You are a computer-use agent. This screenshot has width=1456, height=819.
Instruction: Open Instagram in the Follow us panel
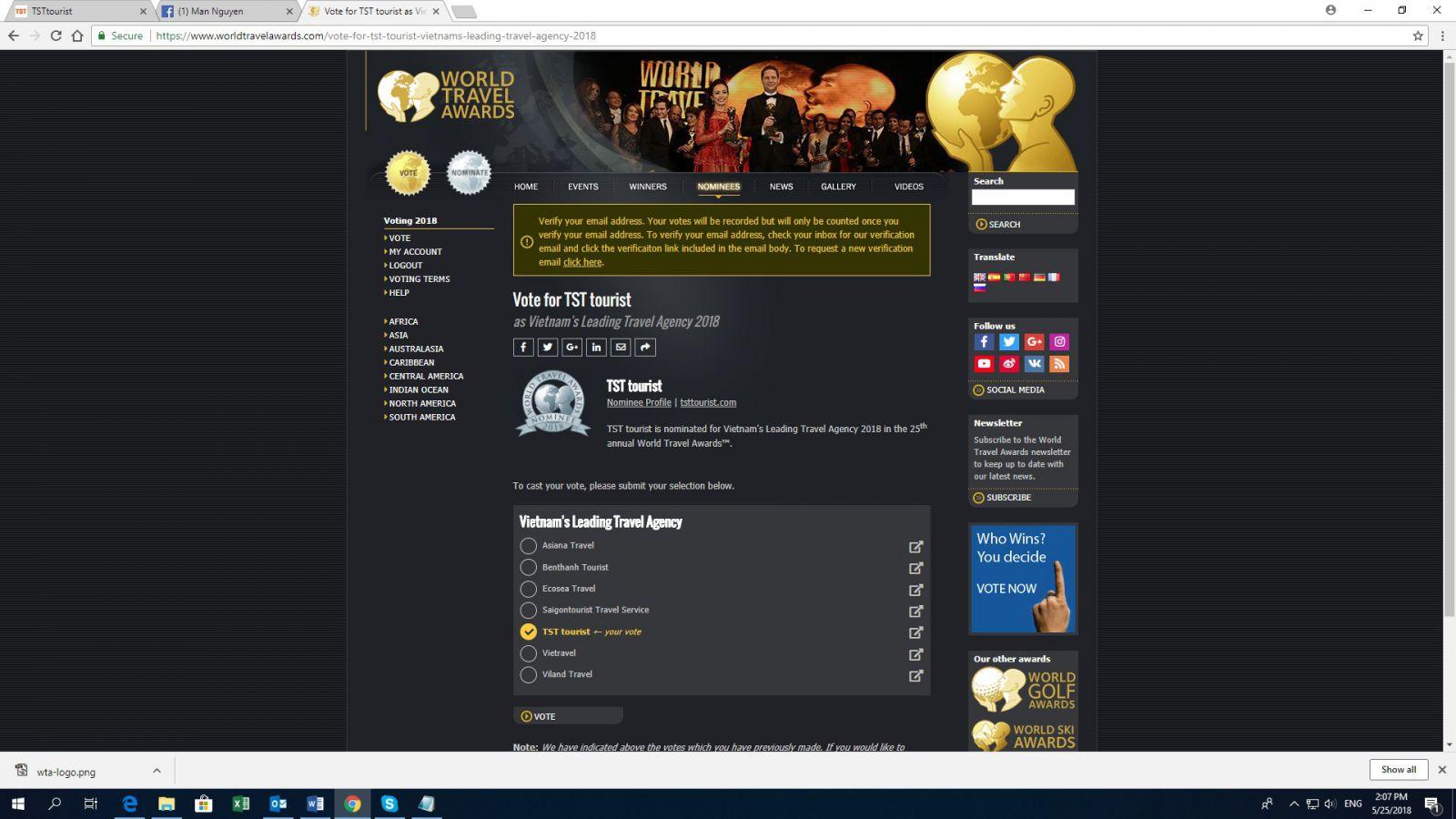pos(1059,342)
